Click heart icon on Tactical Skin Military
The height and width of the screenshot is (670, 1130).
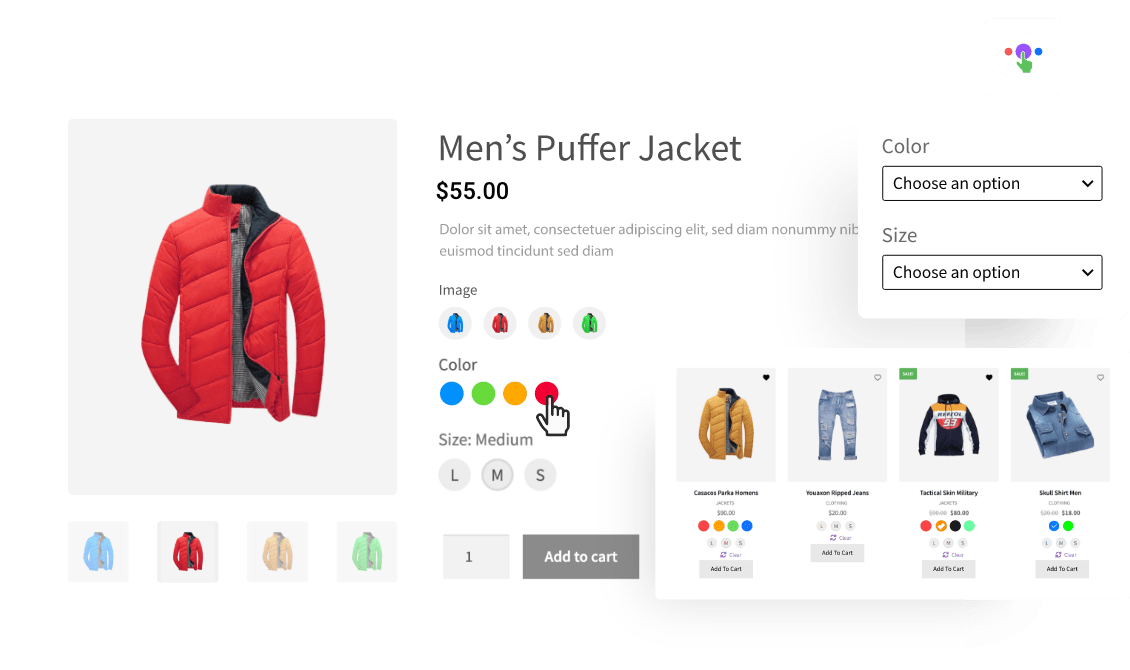(x=989, y=377)
